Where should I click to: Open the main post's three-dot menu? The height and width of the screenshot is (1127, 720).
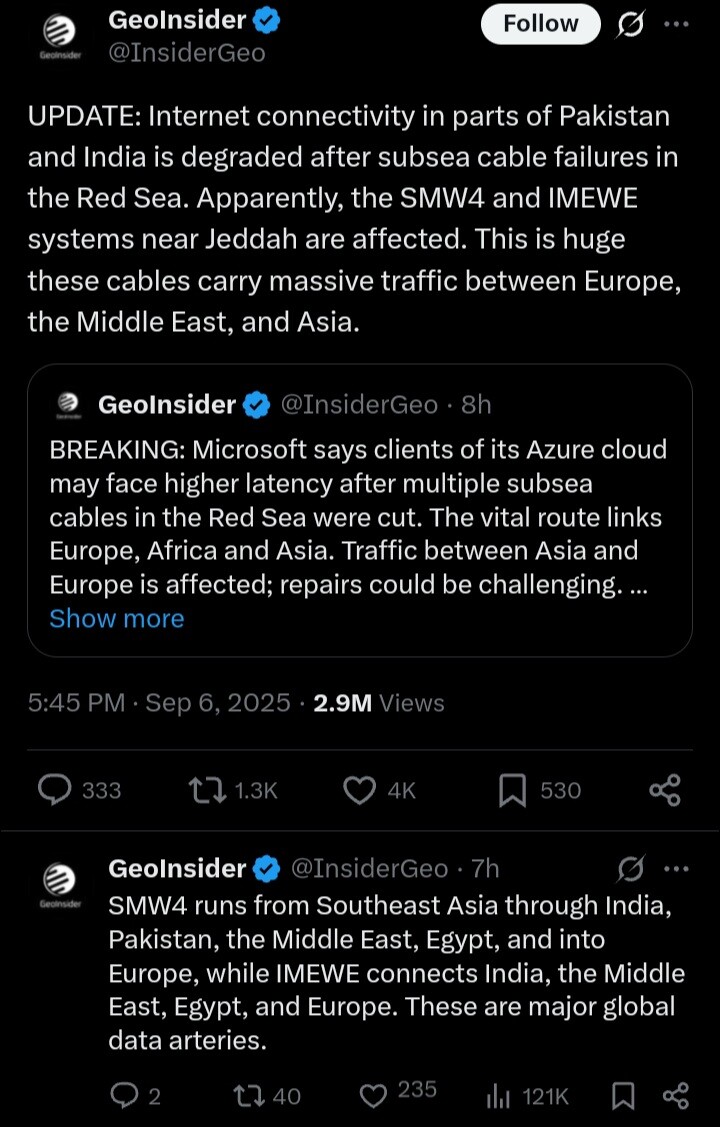[677, 24]
